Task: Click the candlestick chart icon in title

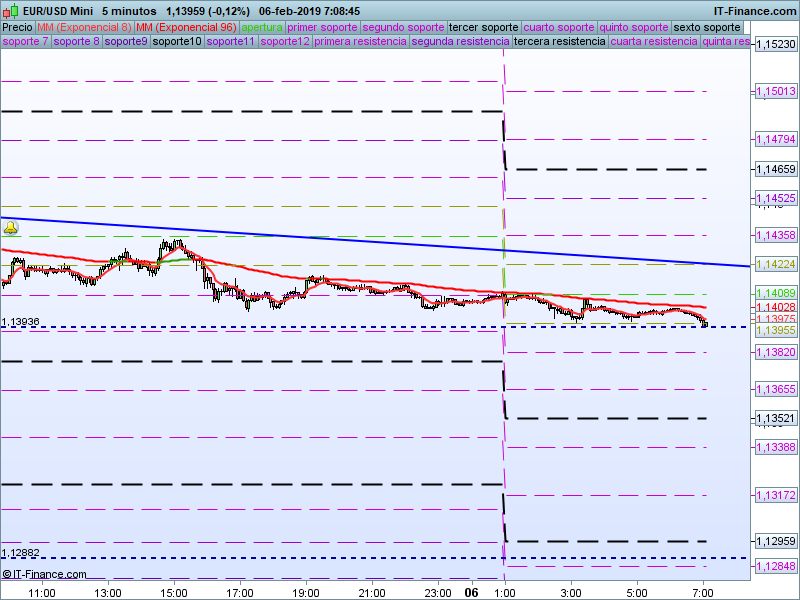Action: click(x=10, y=11)
